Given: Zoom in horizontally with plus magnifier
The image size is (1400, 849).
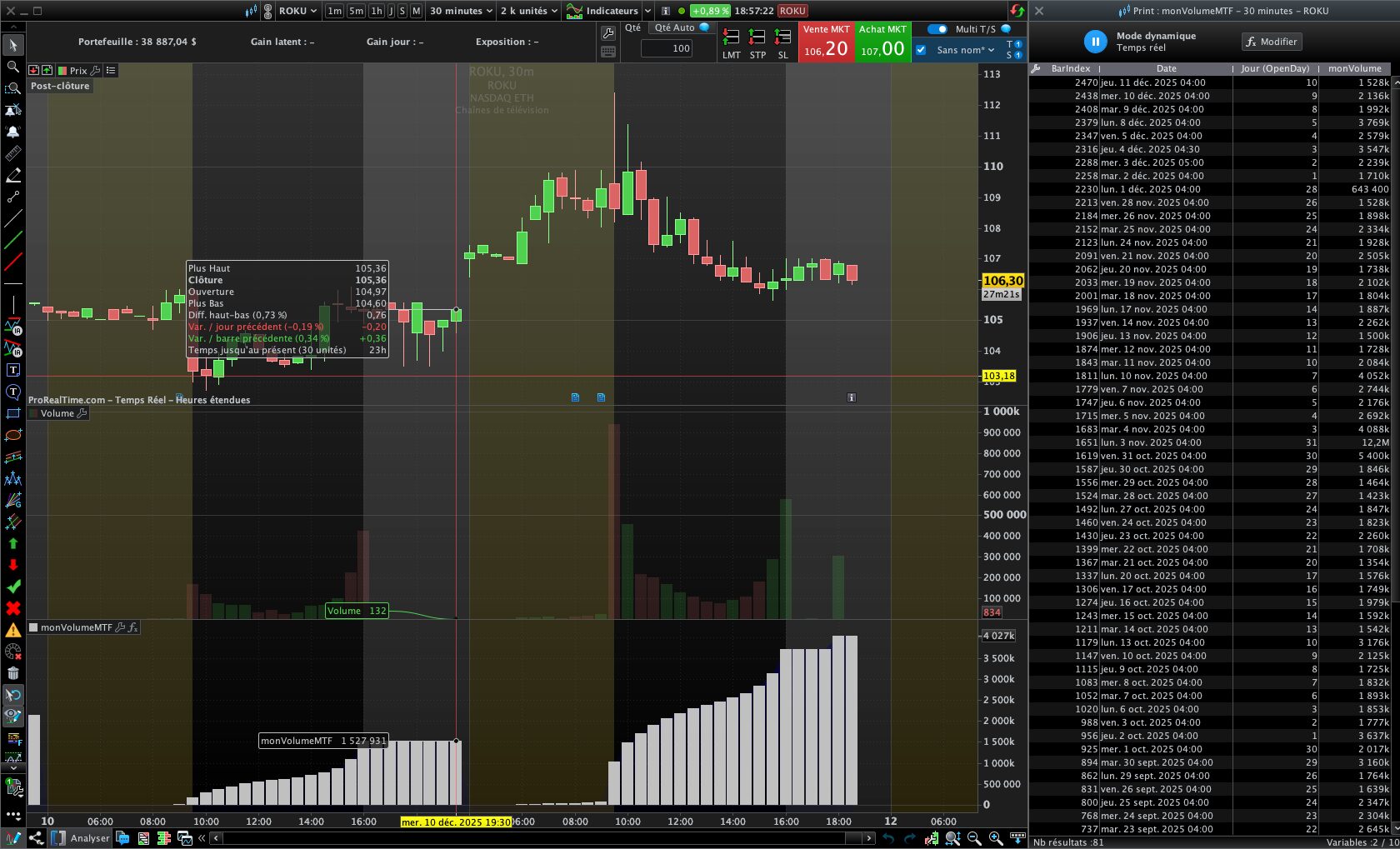Looking at the screenshot, I should pos(995,838).
